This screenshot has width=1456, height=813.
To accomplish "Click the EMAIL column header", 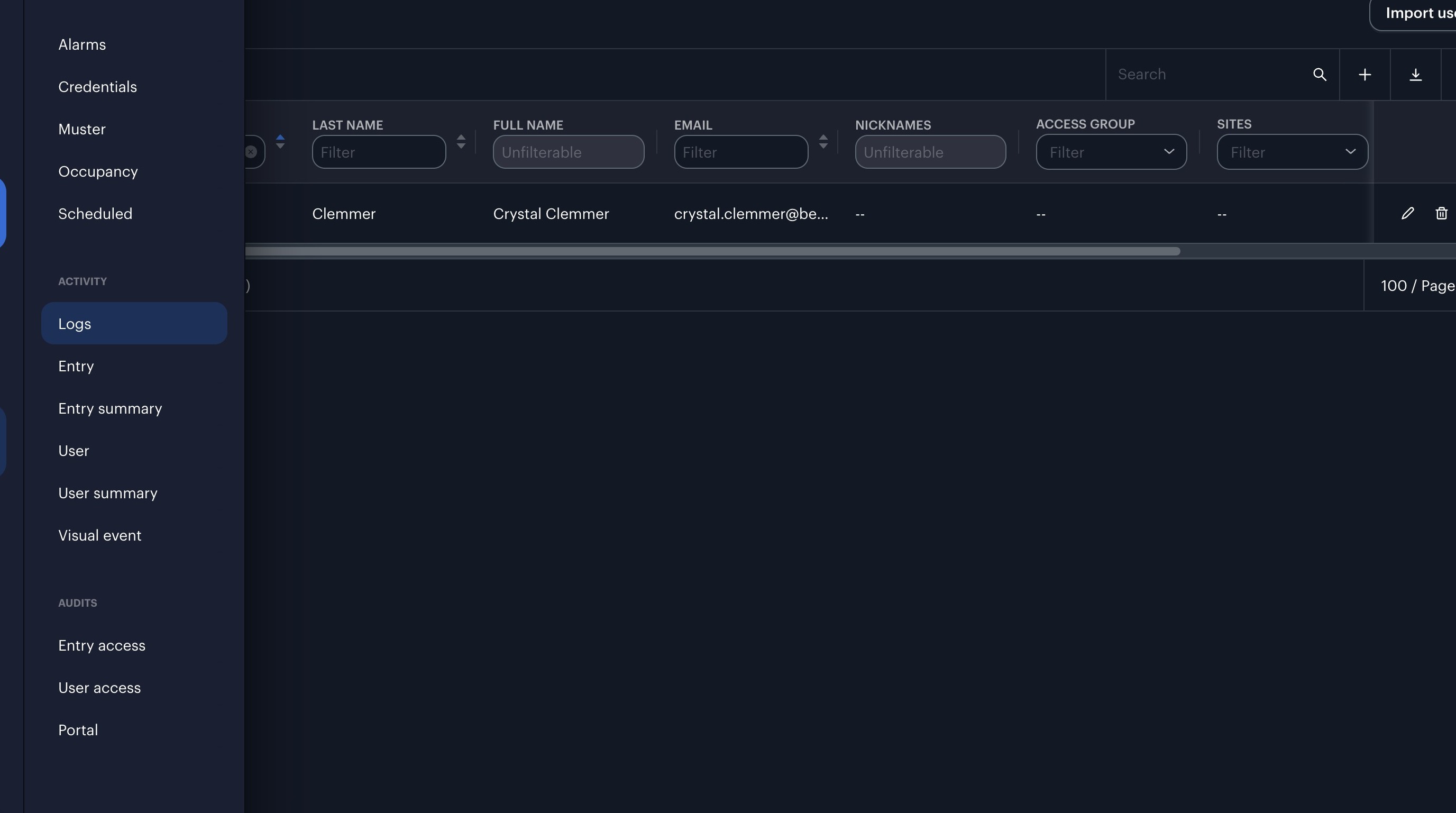I will [x=693, y=125].
